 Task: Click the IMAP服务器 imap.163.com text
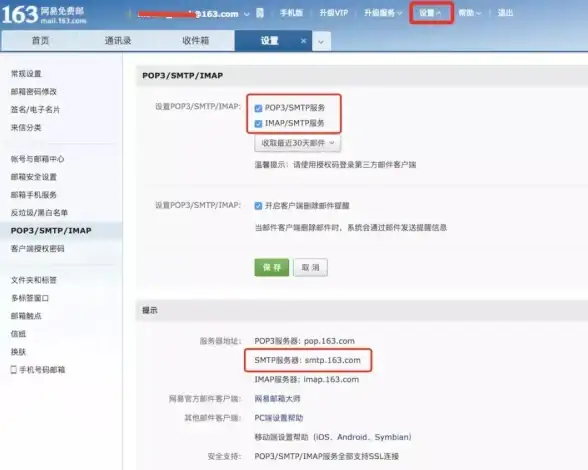pyautogui.click(x=307, y=380)
